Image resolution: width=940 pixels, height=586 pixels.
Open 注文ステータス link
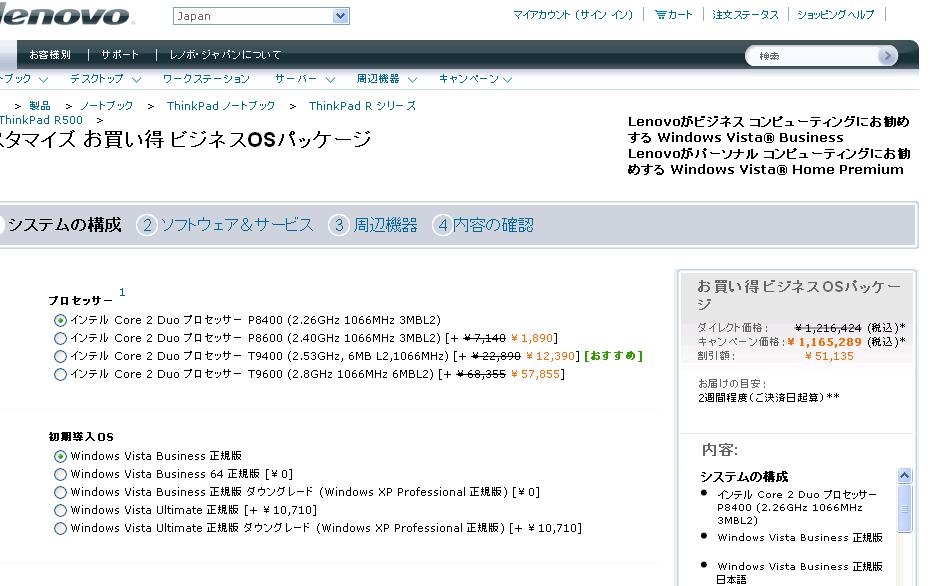click(745, 14)
